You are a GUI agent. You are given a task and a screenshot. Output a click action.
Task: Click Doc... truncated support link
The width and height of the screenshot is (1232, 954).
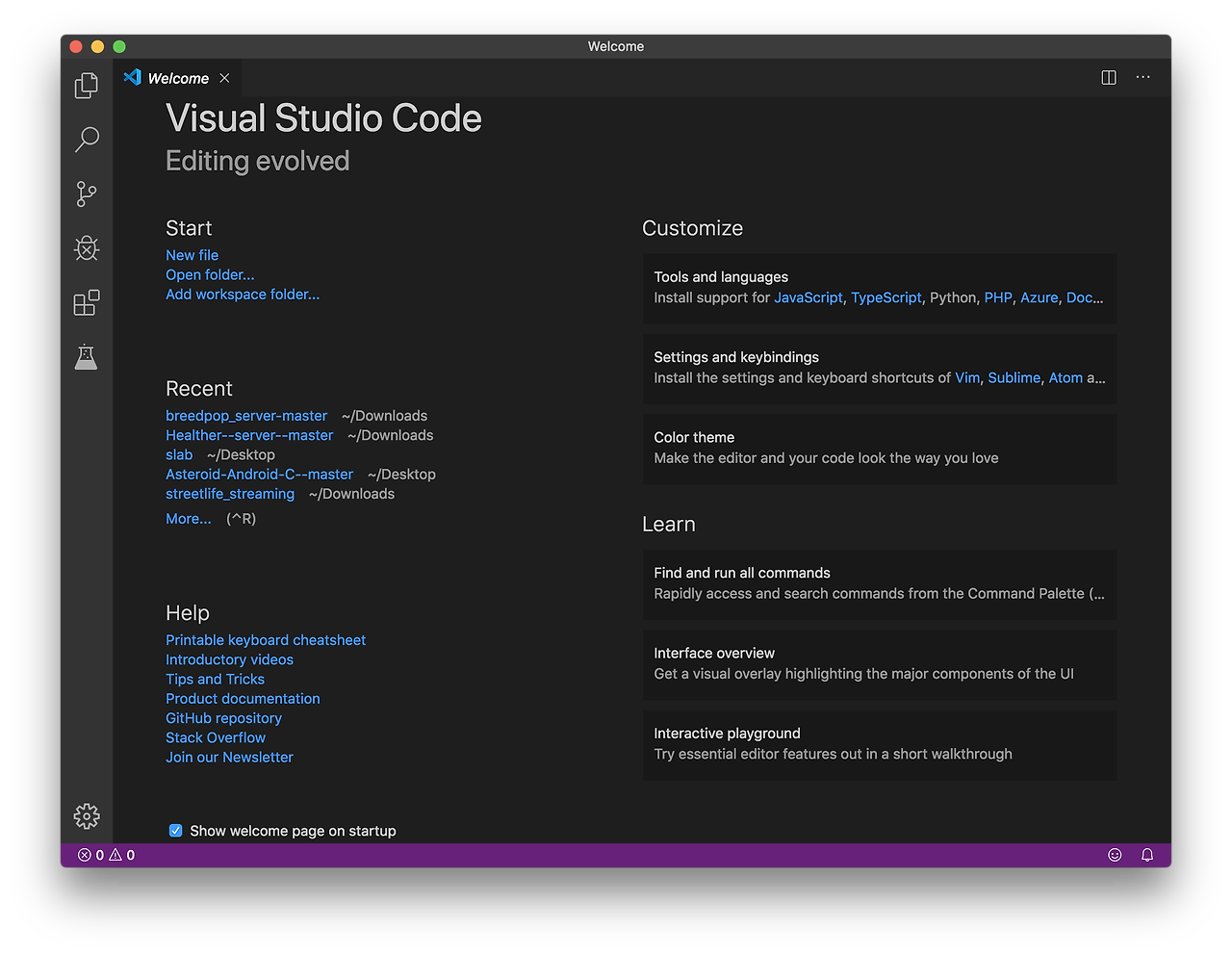pyautogui.click(x=1085, y=297)
